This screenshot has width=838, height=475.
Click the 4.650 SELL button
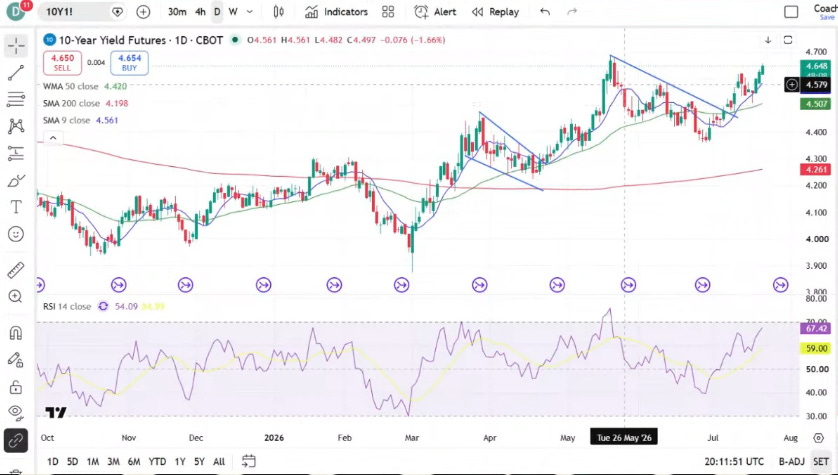click(62, 63)
